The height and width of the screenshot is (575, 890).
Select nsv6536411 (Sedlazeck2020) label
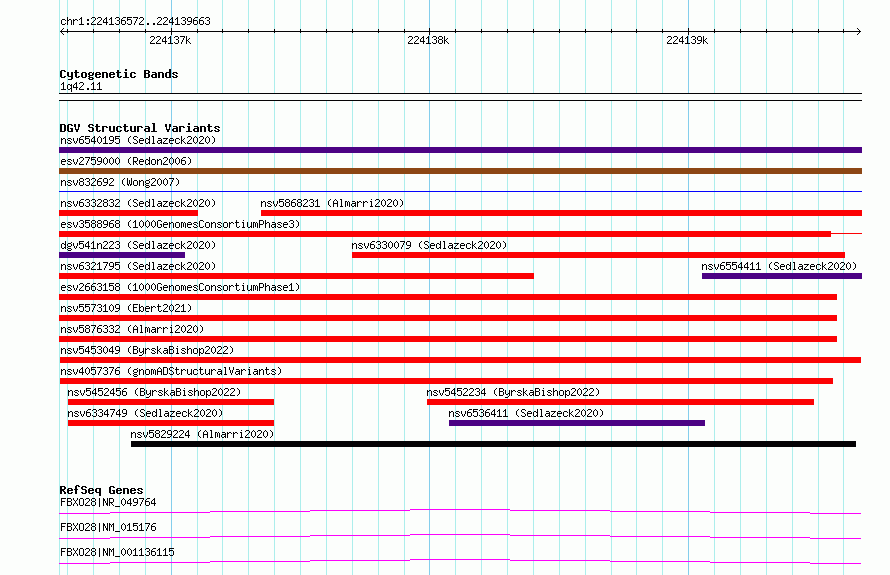526,413
